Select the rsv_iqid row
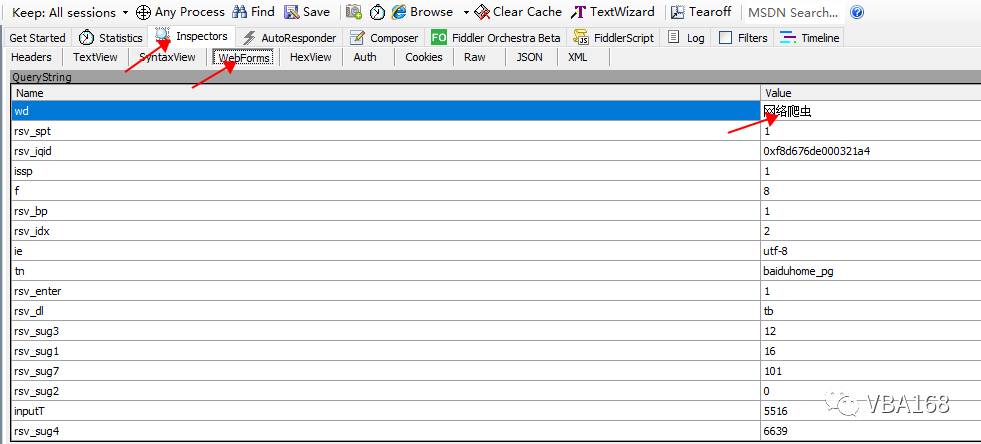981x444 pixels. pos(496,151)
